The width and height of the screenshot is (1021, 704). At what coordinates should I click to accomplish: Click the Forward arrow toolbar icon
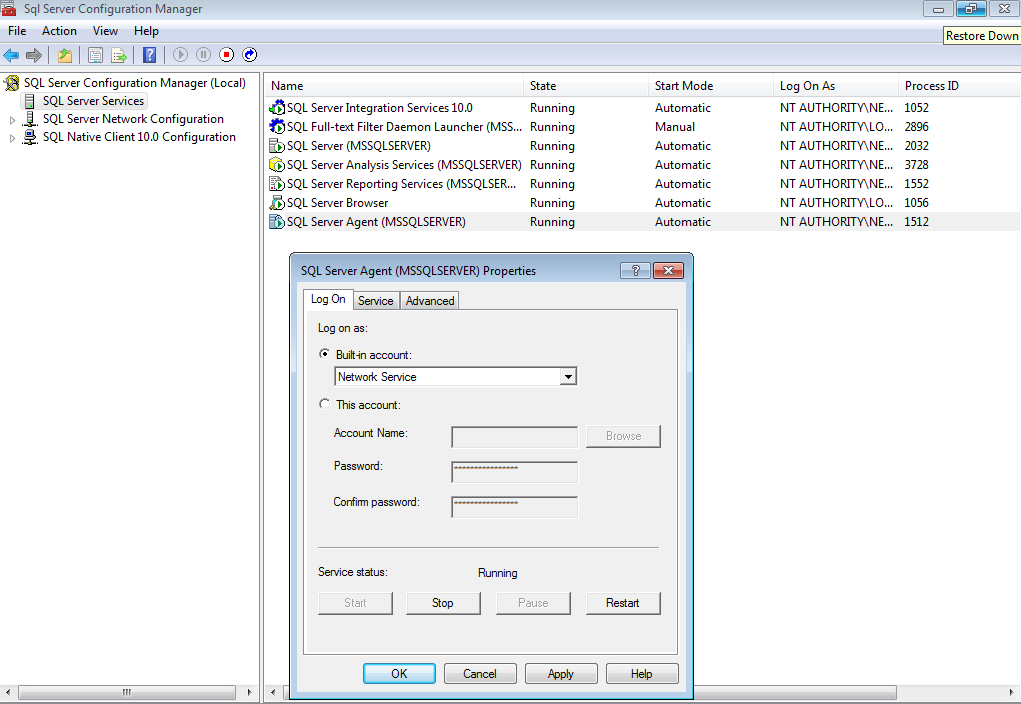click(34, 55)
